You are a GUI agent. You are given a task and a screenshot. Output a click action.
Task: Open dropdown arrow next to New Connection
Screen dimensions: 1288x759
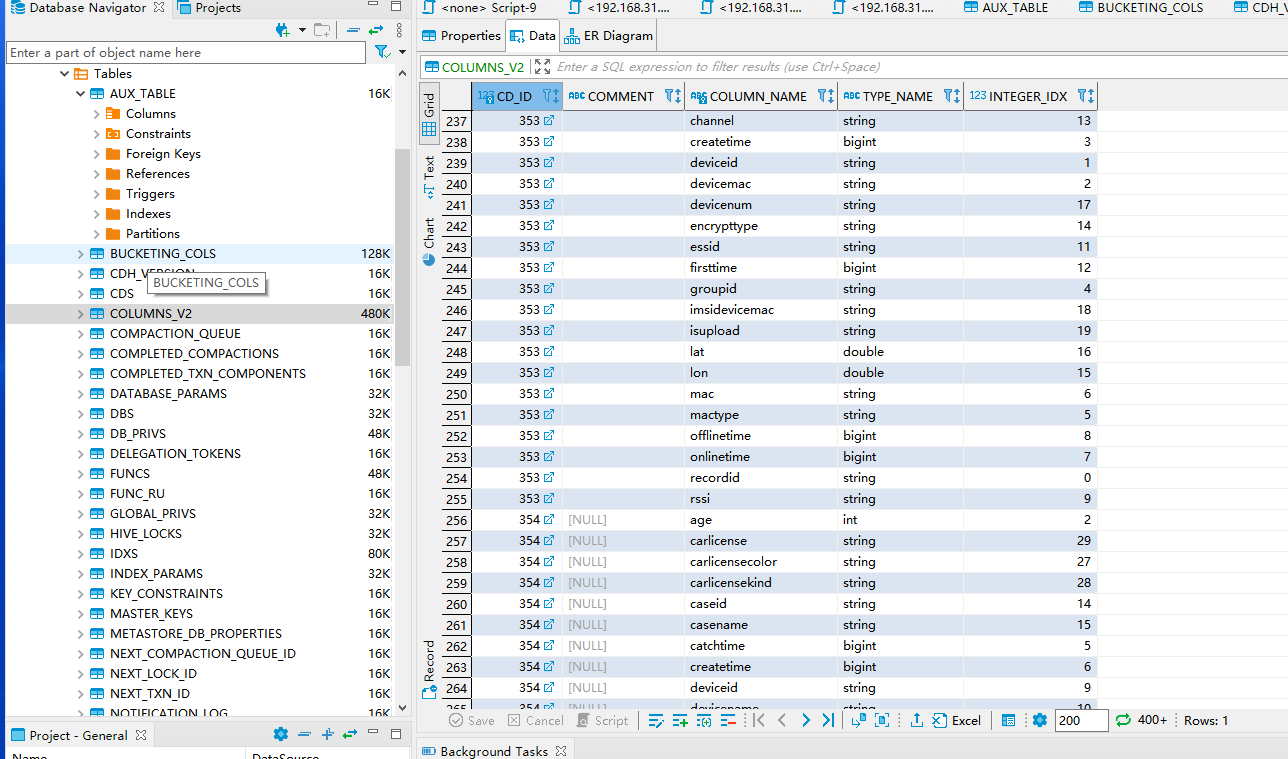click(302, 31)
